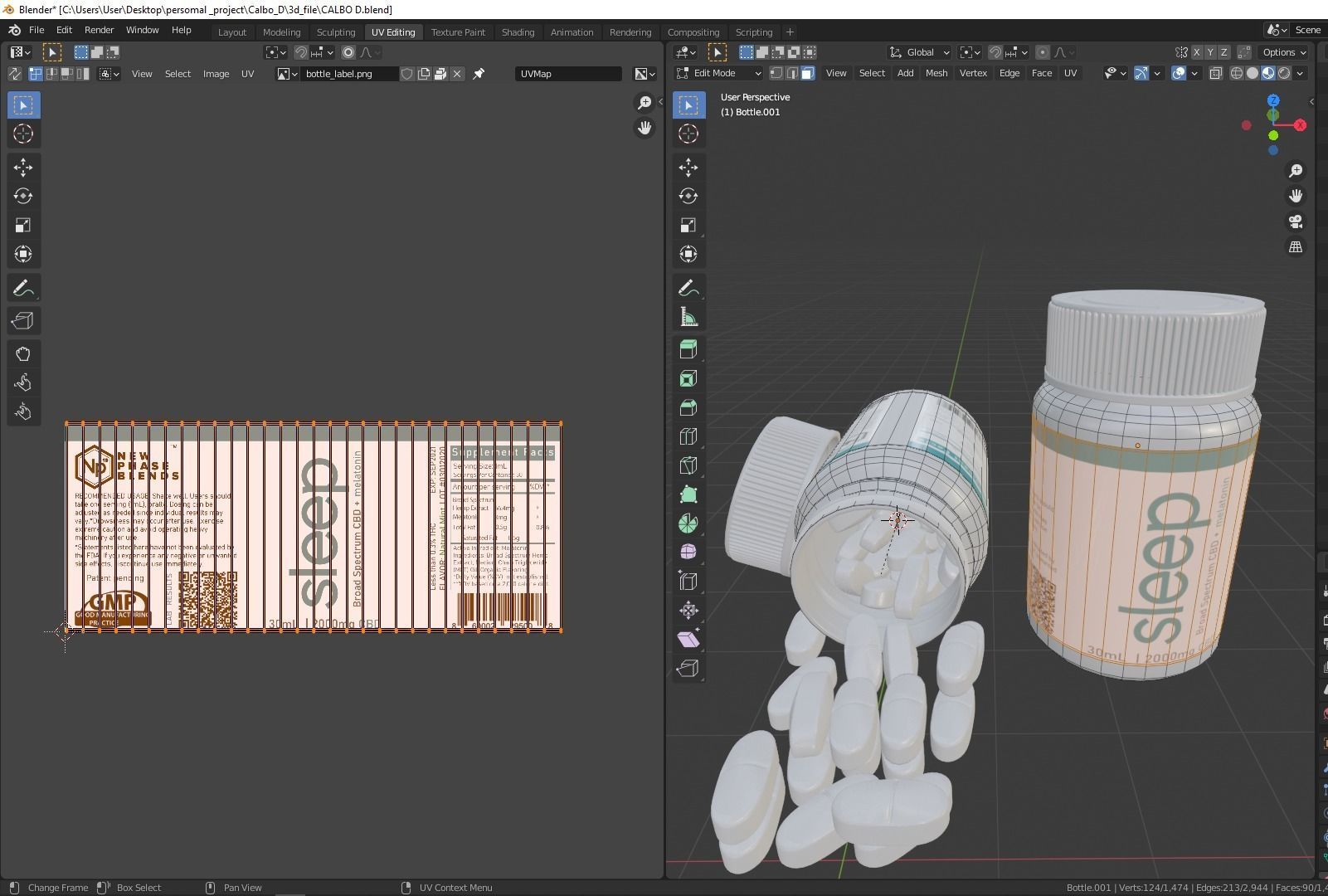Image resolution: width=1328 pixels, height=896 pixels.
Task: Switch to orthographic grid view toggle
Action: point(1296,247)
